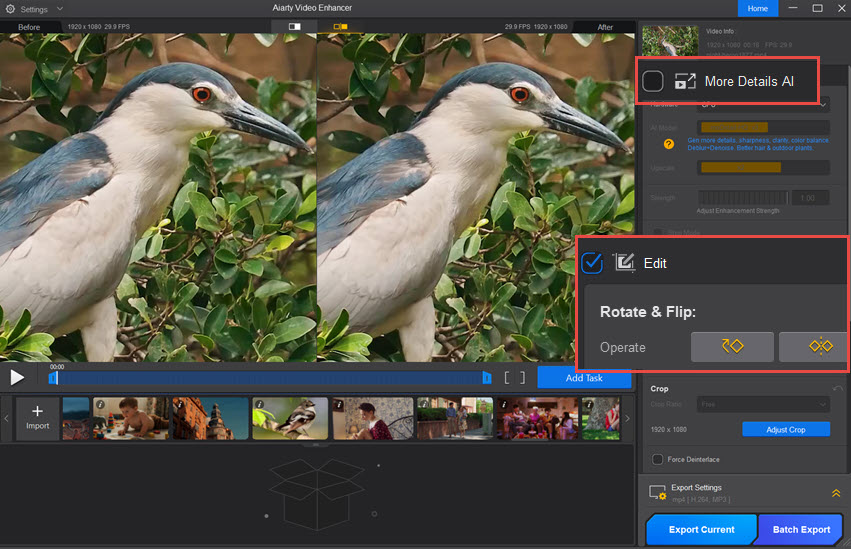Expand the Settings dropdown arrow
Screen dimensions: 851x549
(60, 9)
